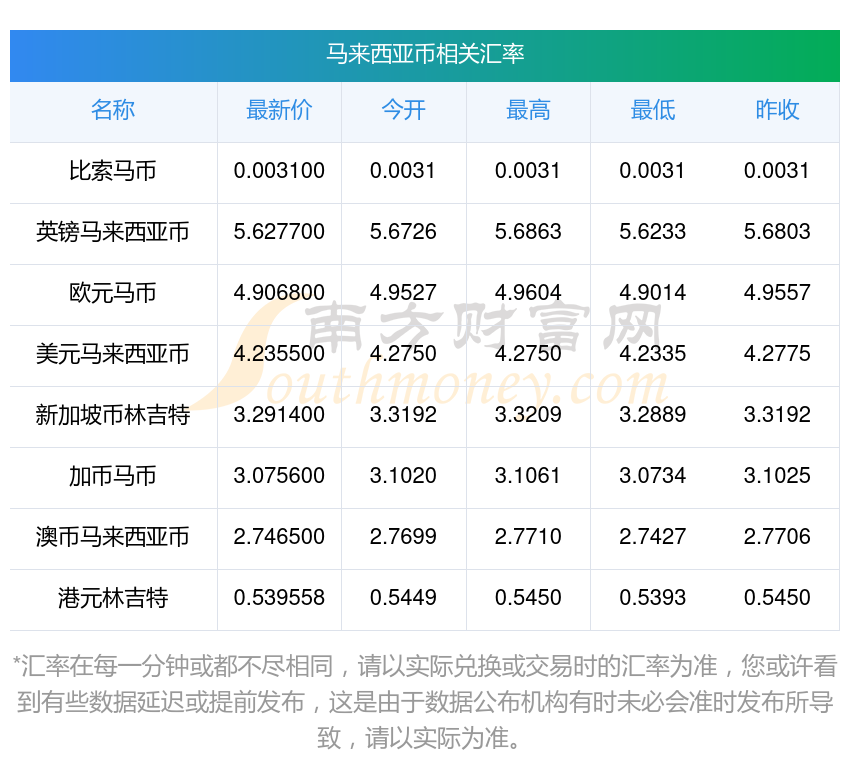Click the 欧元 previous close 4.9557
Viewport: 850px width, 769px height.
(x=777, y=293)
